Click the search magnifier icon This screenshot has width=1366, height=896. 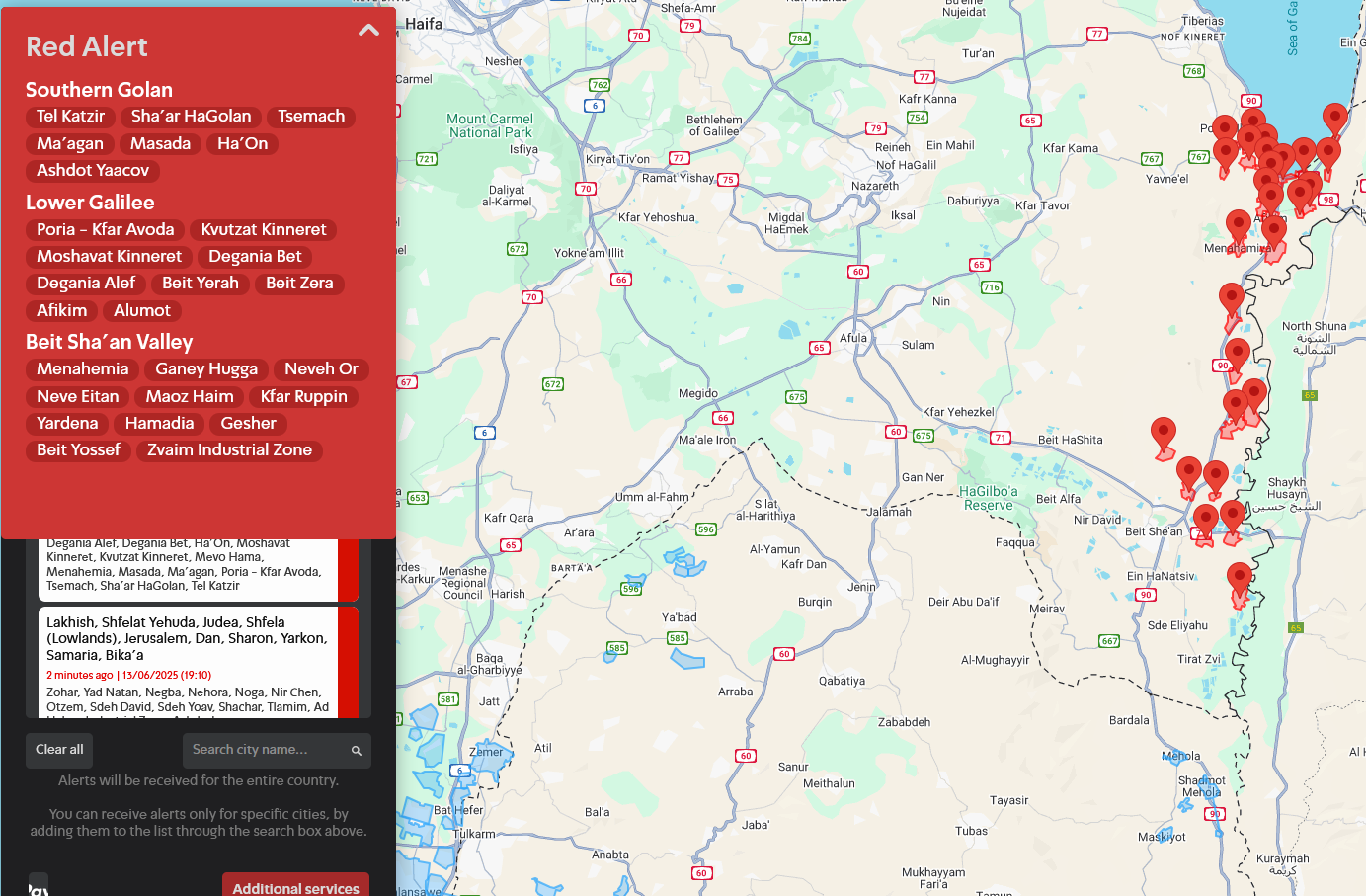pos(357,751)
